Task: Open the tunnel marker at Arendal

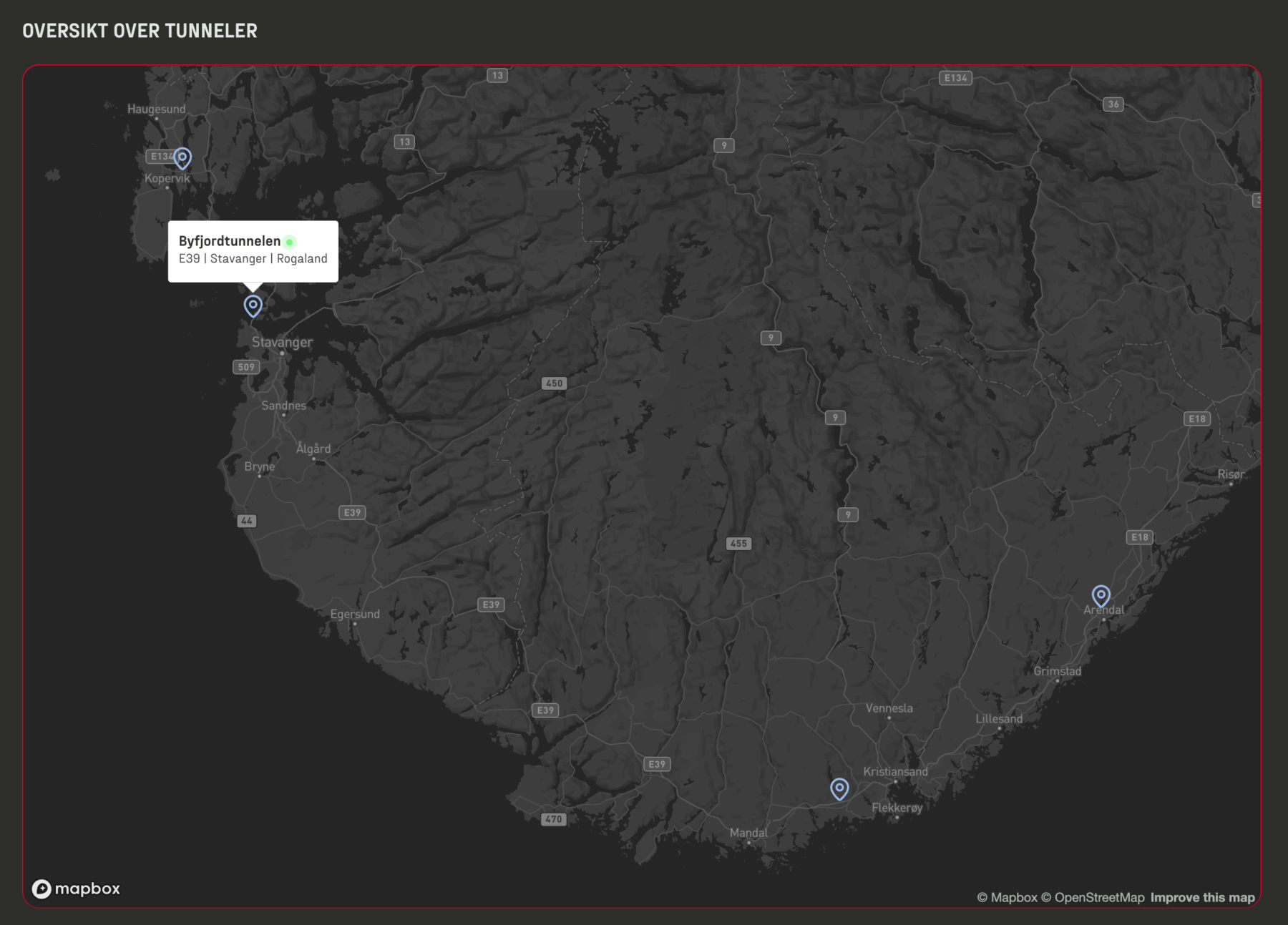Action: point(1101,595)
